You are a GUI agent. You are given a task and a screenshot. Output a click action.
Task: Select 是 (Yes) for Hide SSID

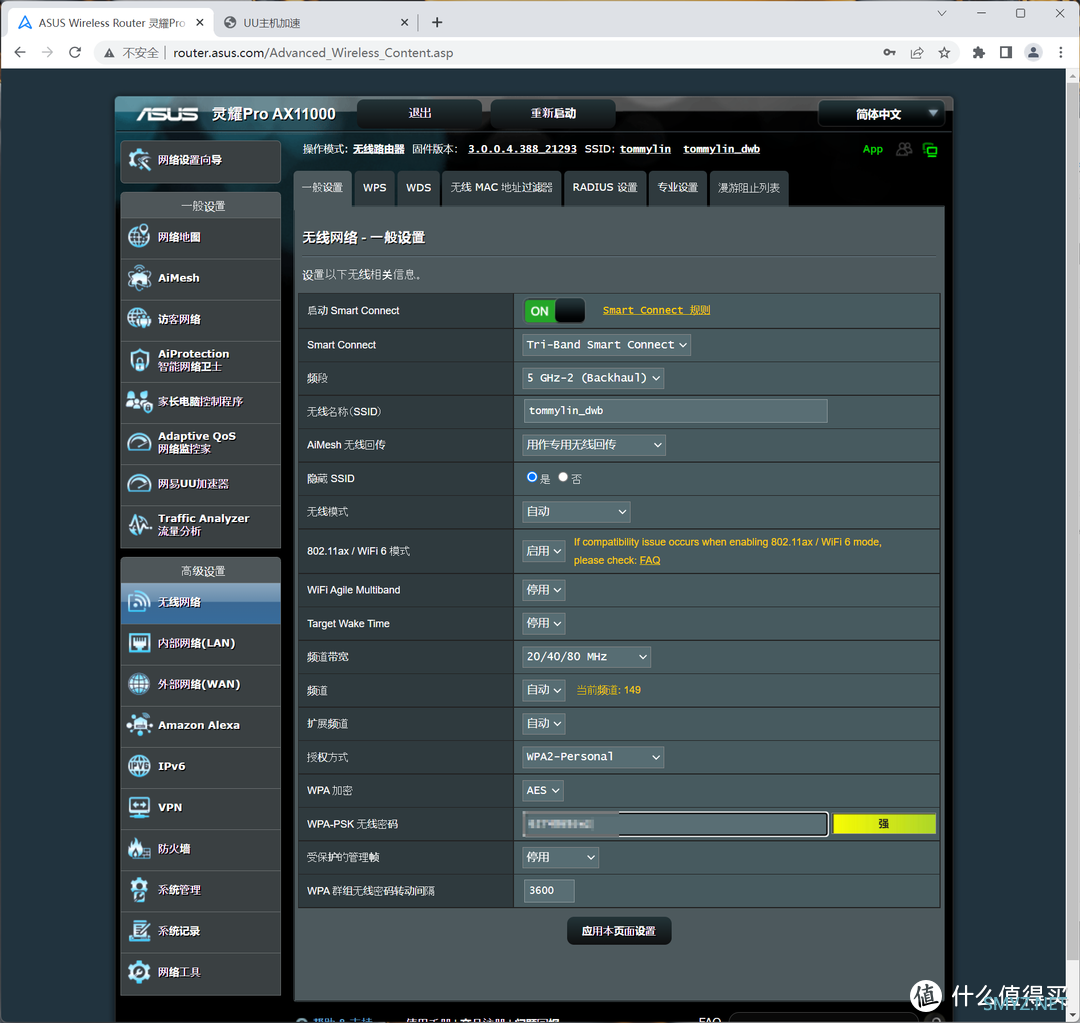[532, 477]
